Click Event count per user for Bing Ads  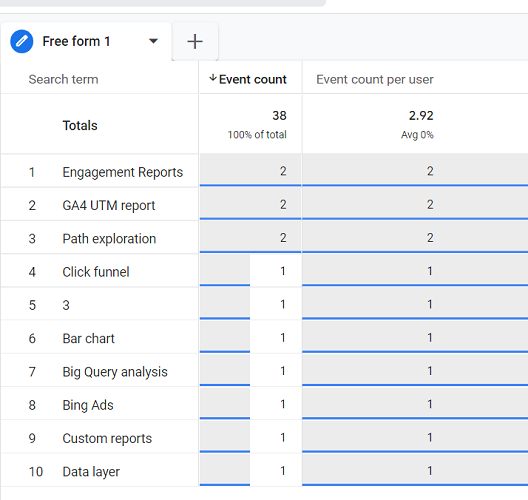pyautogui.click(x=415, y=403)
